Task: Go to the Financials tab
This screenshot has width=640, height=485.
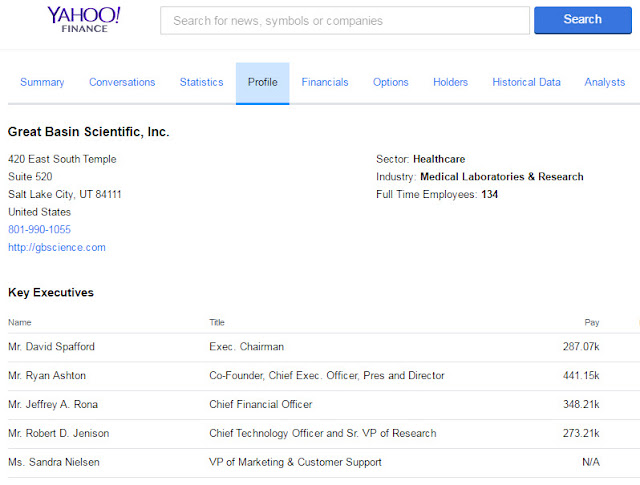Action: point(325,82)
